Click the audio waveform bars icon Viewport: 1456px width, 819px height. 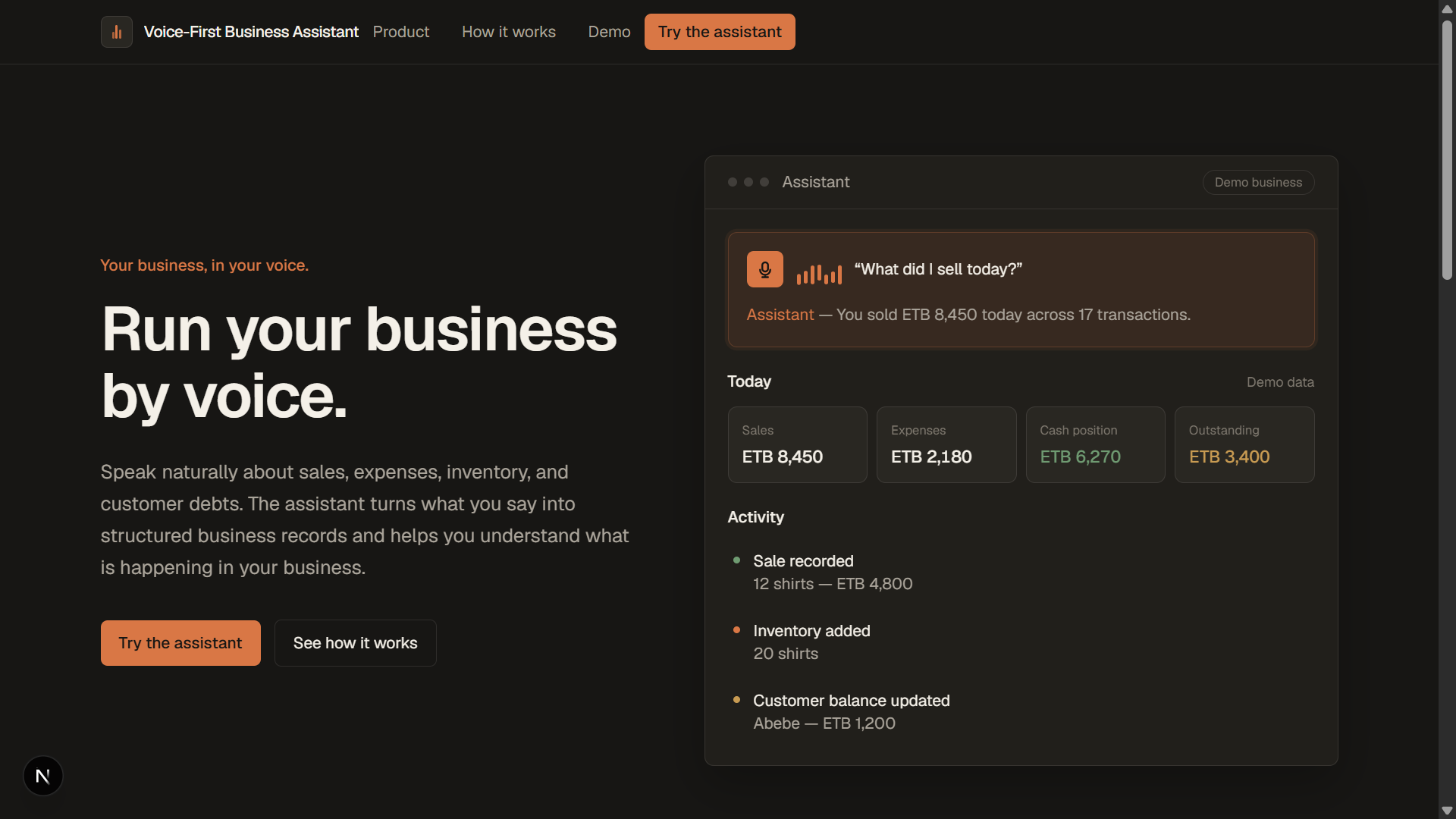click(x=819, y=274)
